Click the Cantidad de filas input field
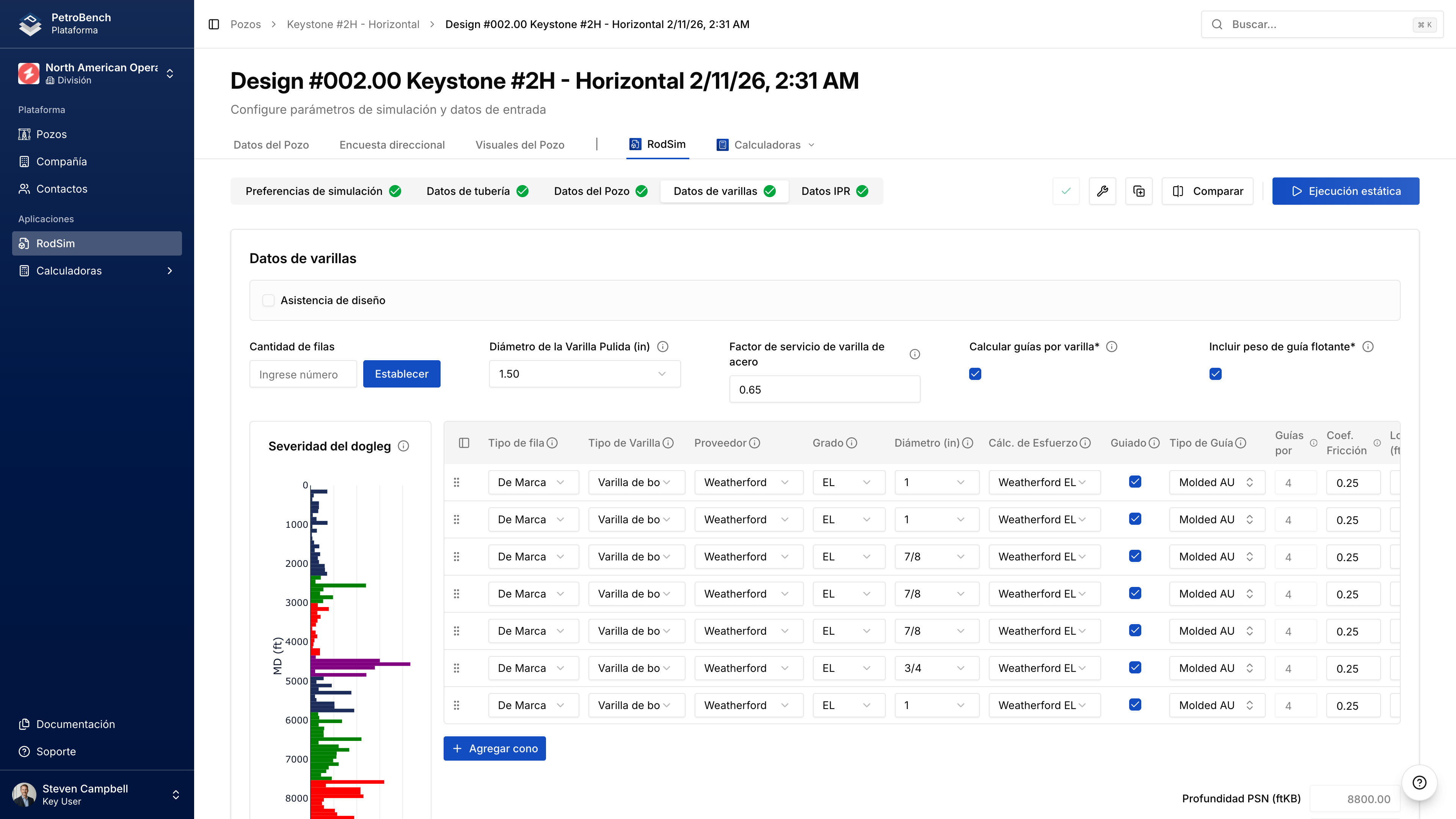 (x=303, y=374)
